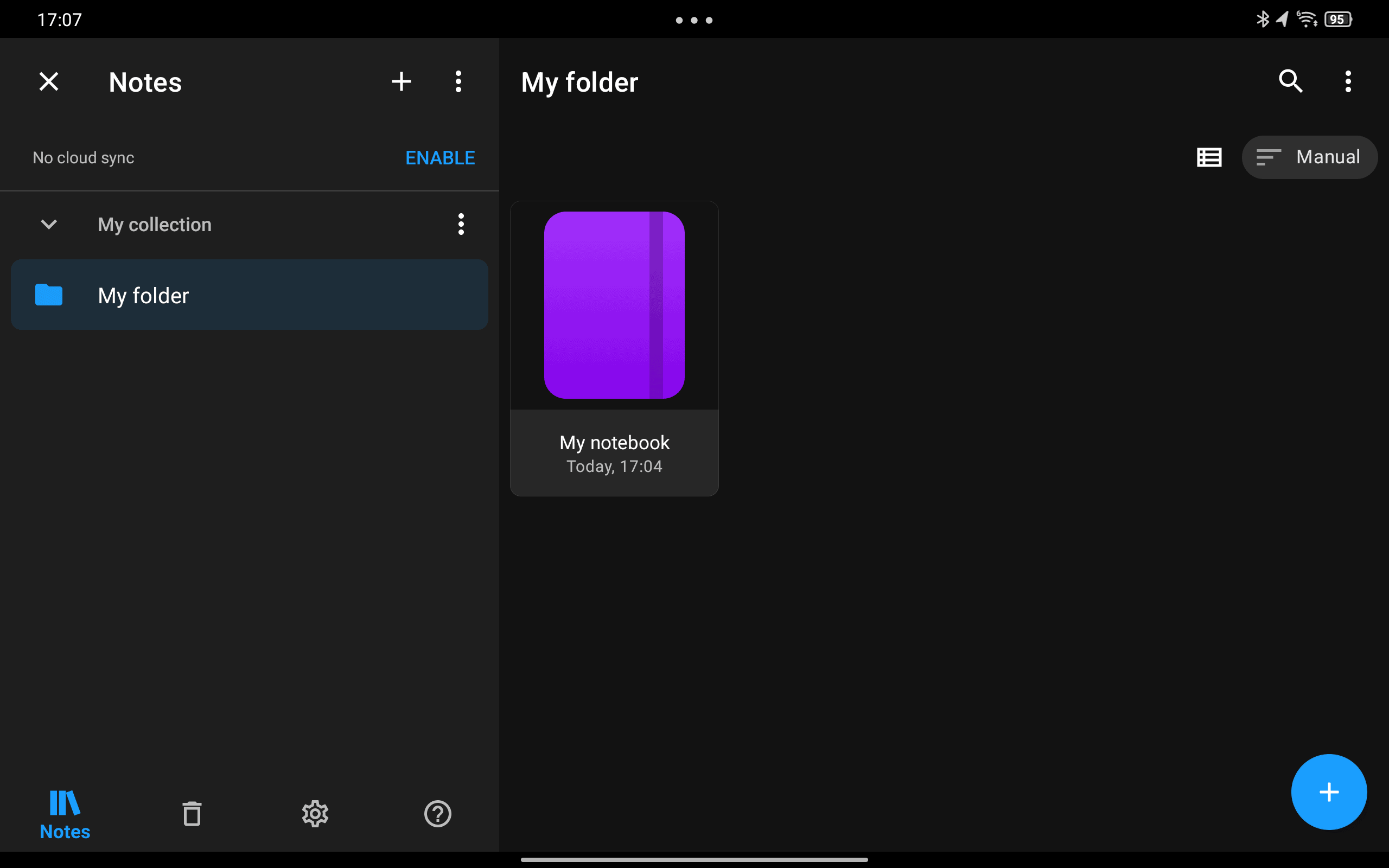Image resolution: width=1389 pixels, height=868 pixels.
Task: Open settings gear in bottom bar
Action: tap(316, 812)
